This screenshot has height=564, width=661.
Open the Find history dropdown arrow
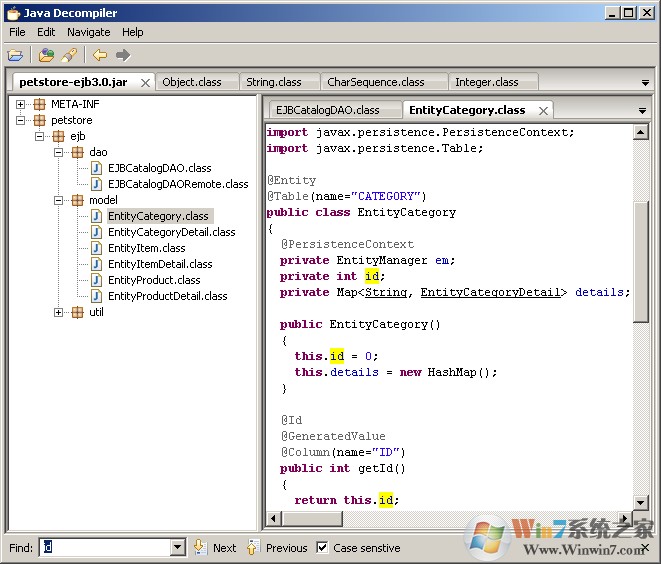[178, 547]
